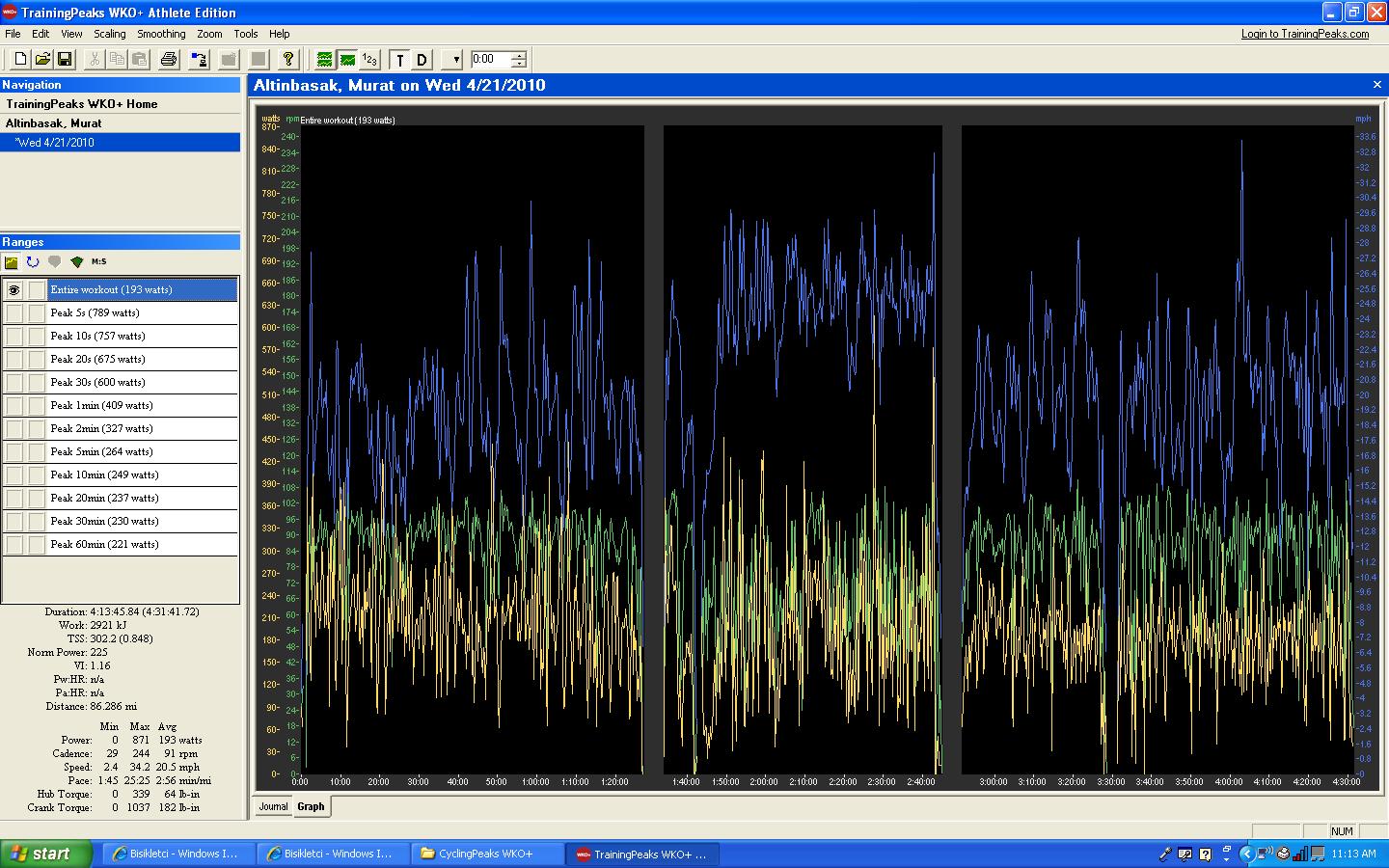Image resolution: width=1389 pixels, height=868 pixels.
Task: Click the wireless signal bars tray icon
Action: (1301, 854)
